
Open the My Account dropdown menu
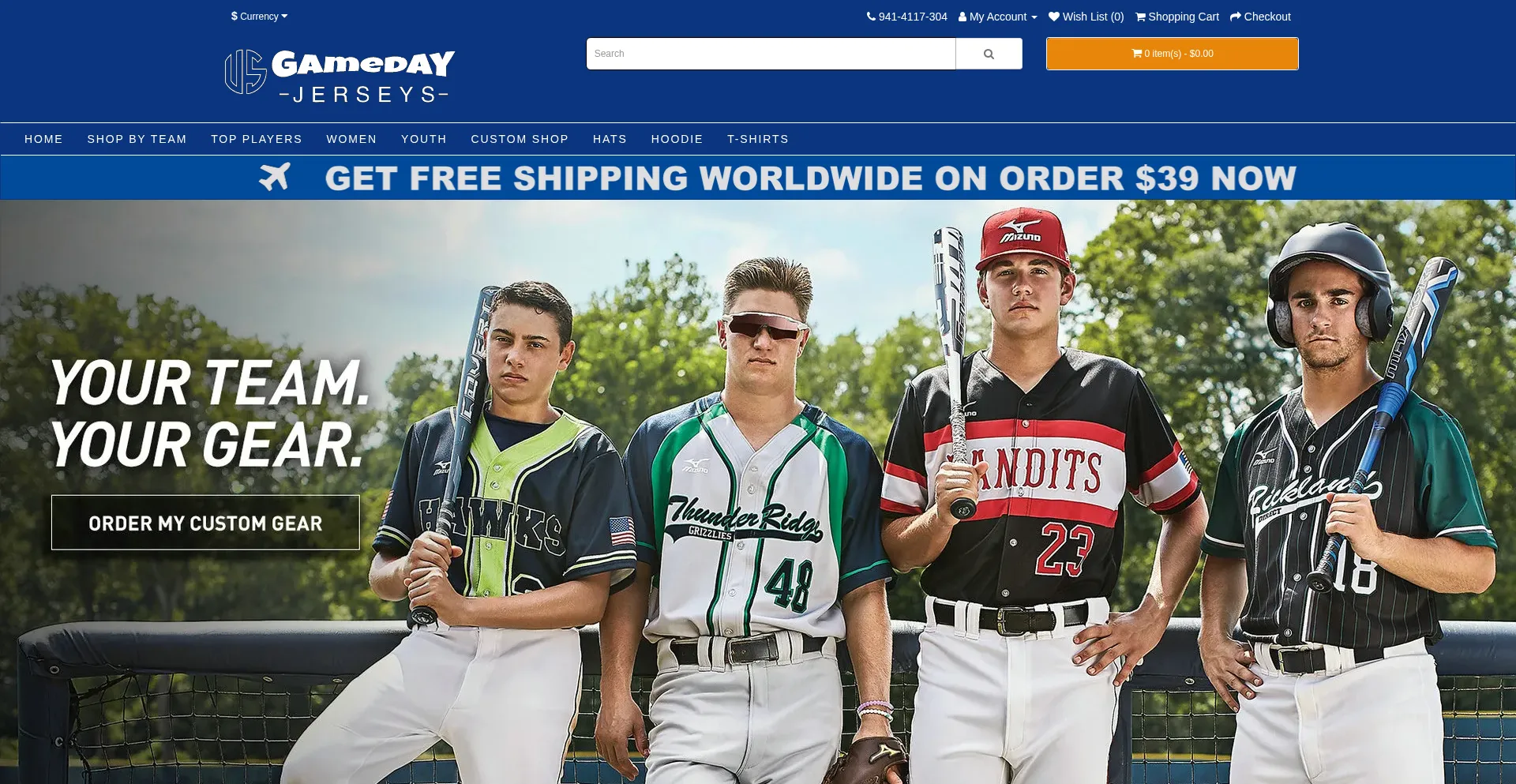tap(998, 17)
